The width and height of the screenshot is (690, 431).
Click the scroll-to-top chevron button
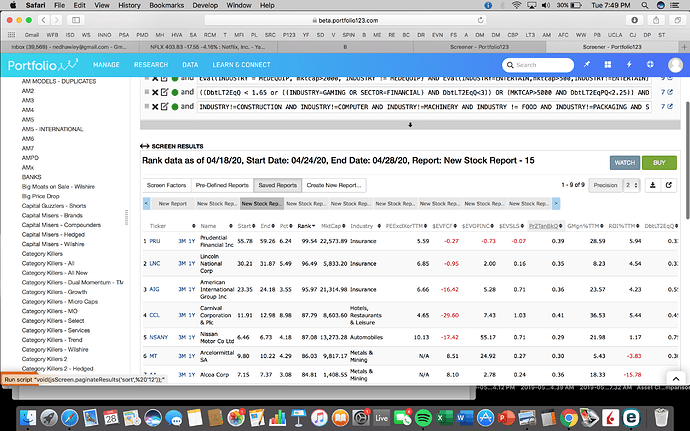(x=676, y=379)
